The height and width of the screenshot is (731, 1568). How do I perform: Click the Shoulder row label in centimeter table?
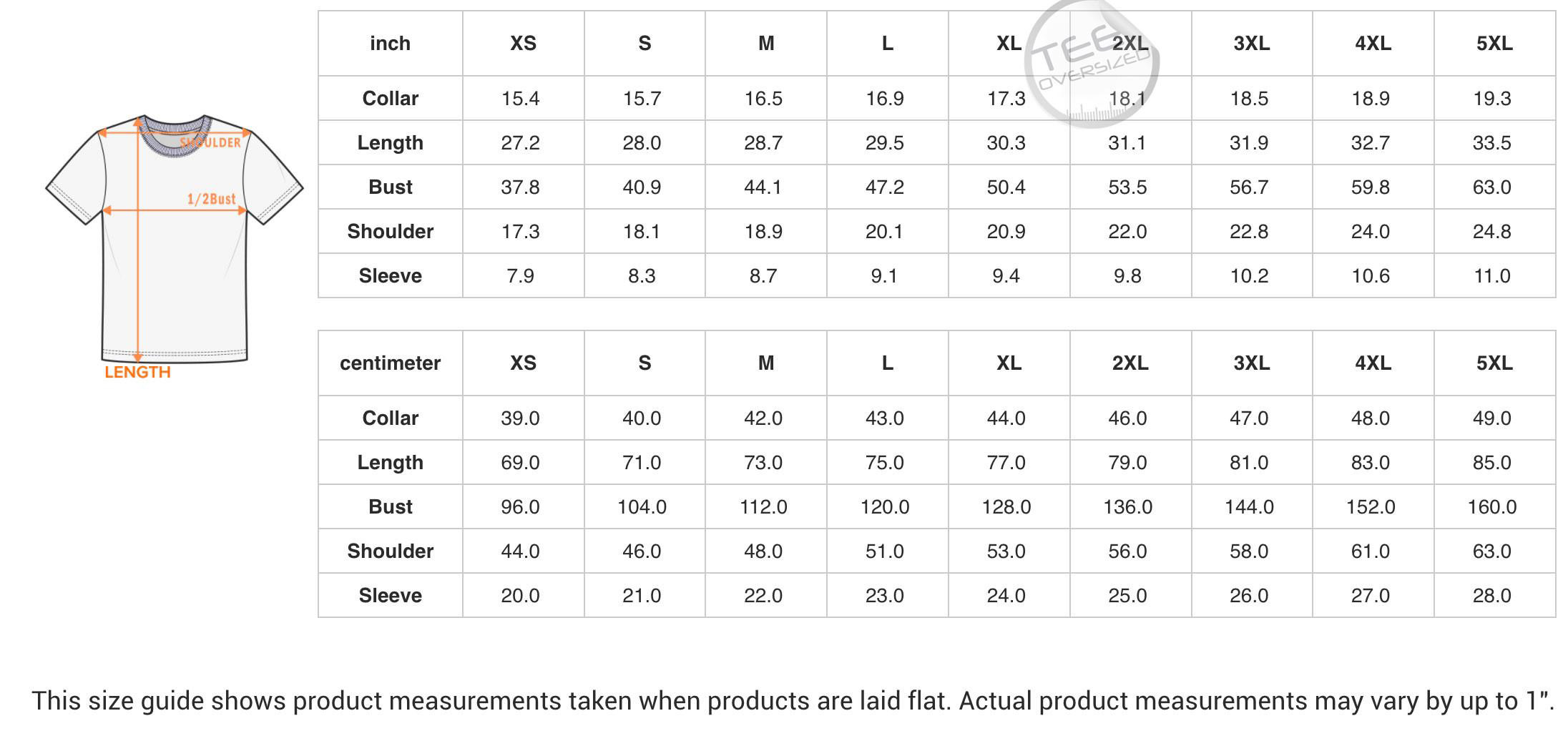pyautogui.click(x=390, y=551)
